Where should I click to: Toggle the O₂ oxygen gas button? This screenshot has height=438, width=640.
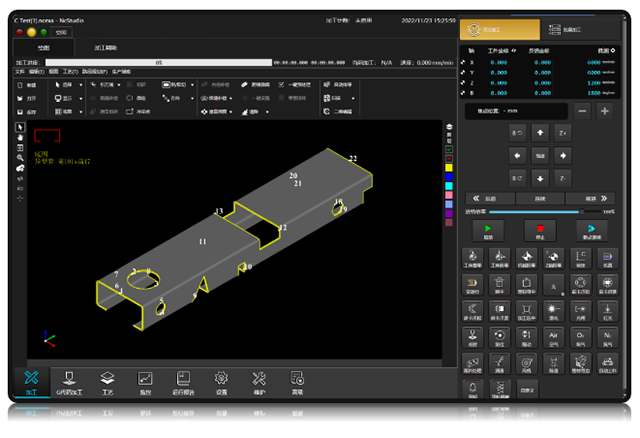580,339
